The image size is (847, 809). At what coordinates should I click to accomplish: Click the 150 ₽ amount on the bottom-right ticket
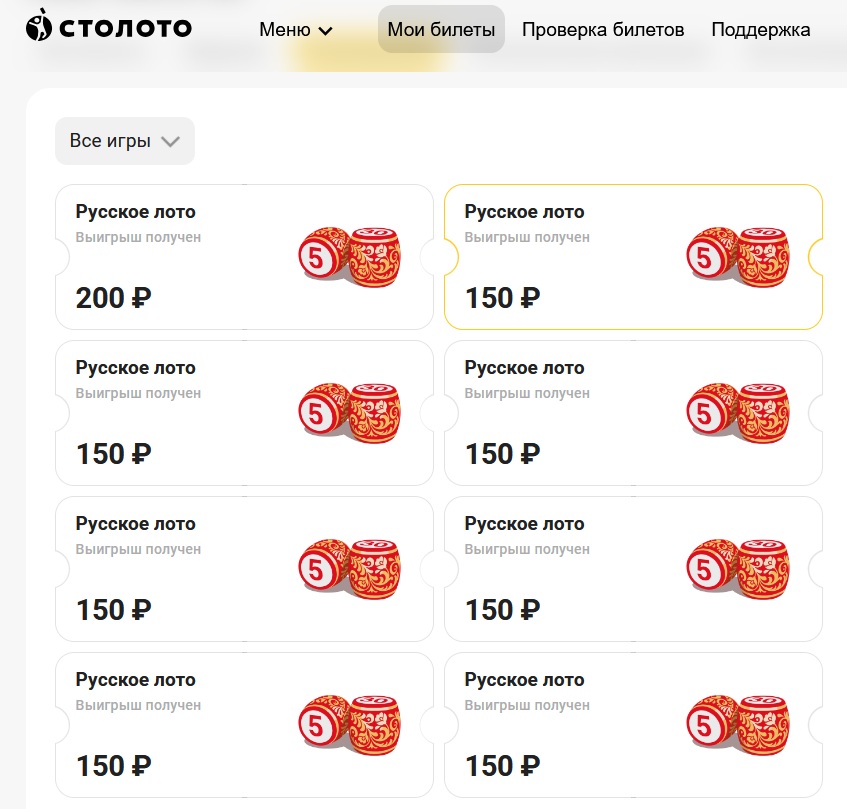point(502,766)
